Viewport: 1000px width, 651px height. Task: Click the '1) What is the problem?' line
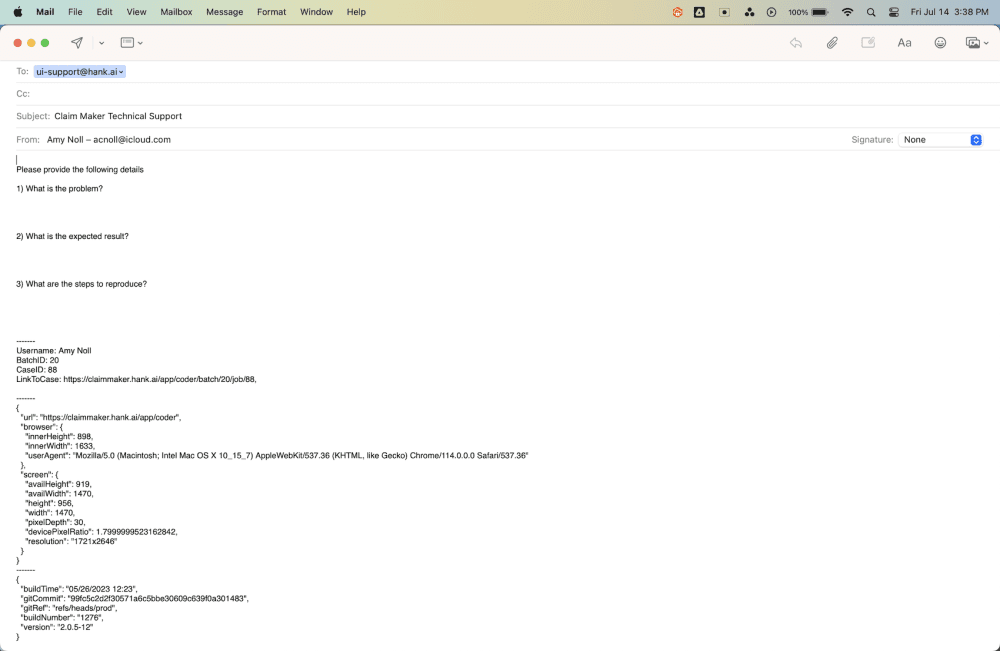coord(59,189)
